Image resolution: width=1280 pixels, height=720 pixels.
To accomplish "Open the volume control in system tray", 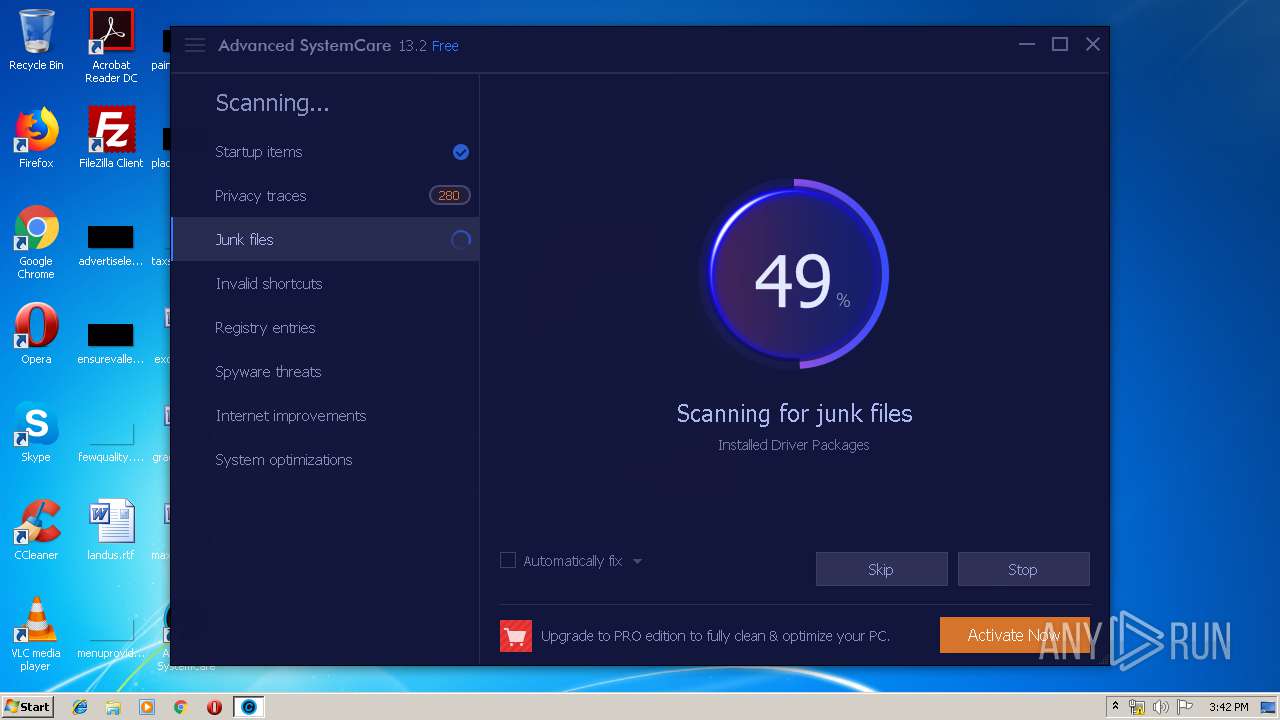I will point(1161,707).
